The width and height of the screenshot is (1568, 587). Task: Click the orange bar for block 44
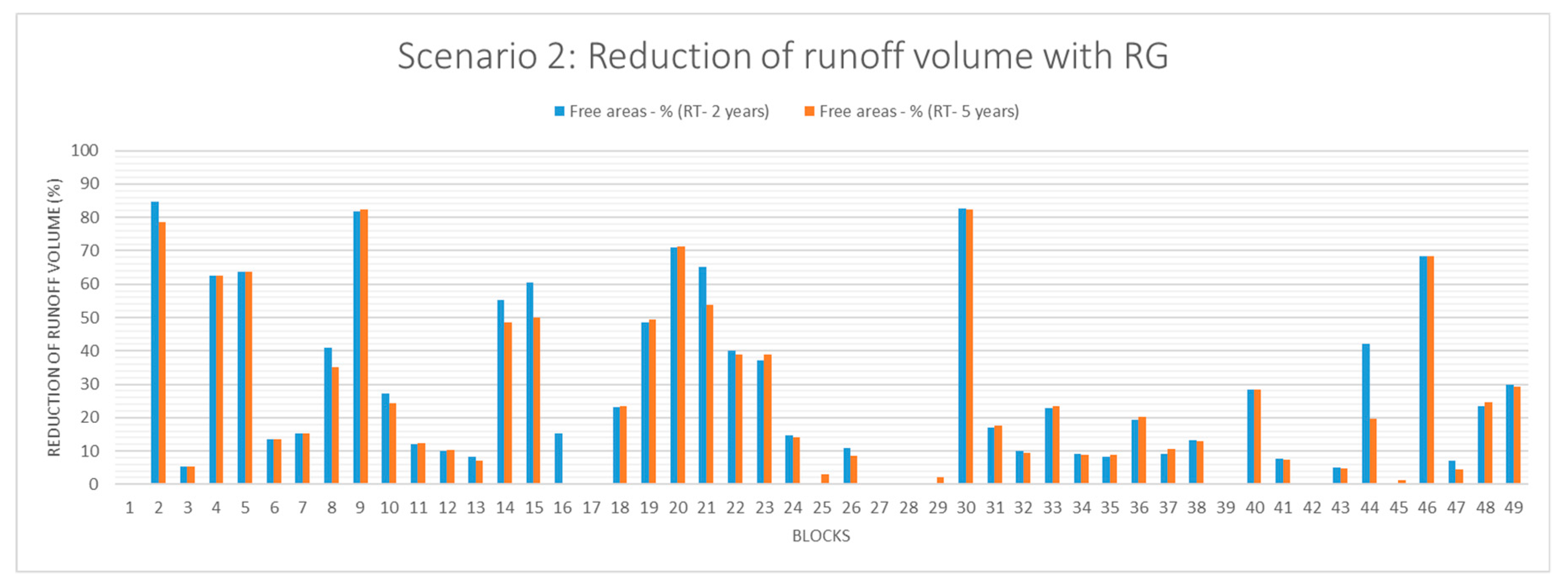click(1372, 451)
